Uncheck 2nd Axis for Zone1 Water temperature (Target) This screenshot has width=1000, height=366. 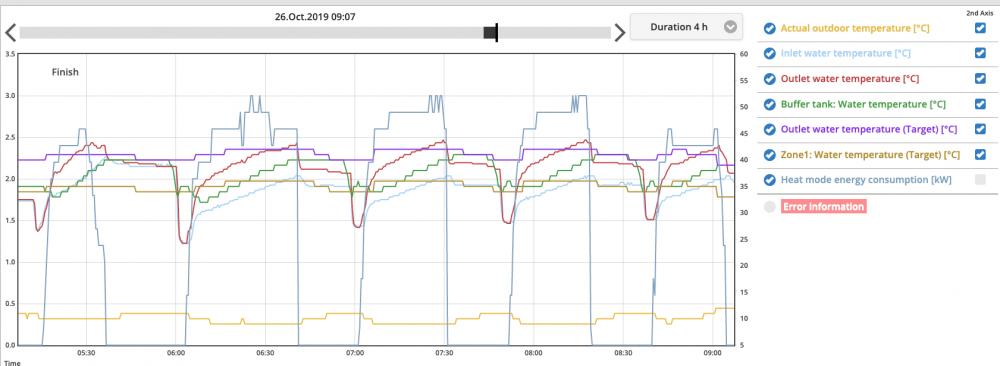pos(980,154)
